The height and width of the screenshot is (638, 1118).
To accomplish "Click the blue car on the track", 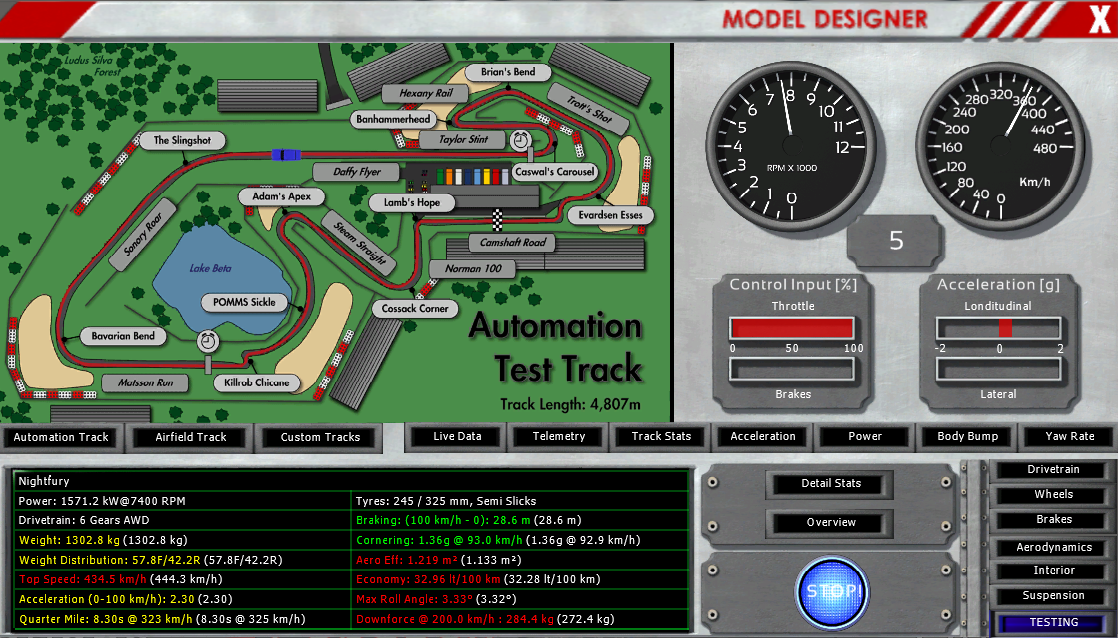I will 285,154.
